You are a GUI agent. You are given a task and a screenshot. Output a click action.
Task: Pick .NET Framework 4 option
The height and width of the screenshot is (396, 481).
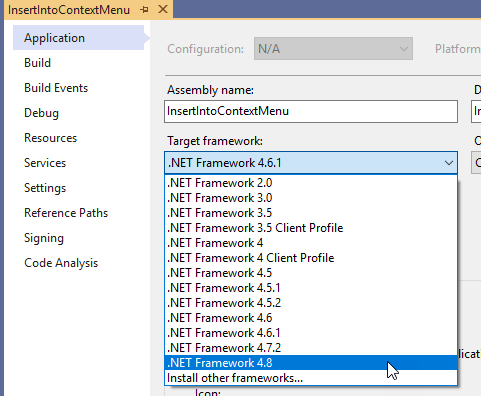tap(311, 243)
